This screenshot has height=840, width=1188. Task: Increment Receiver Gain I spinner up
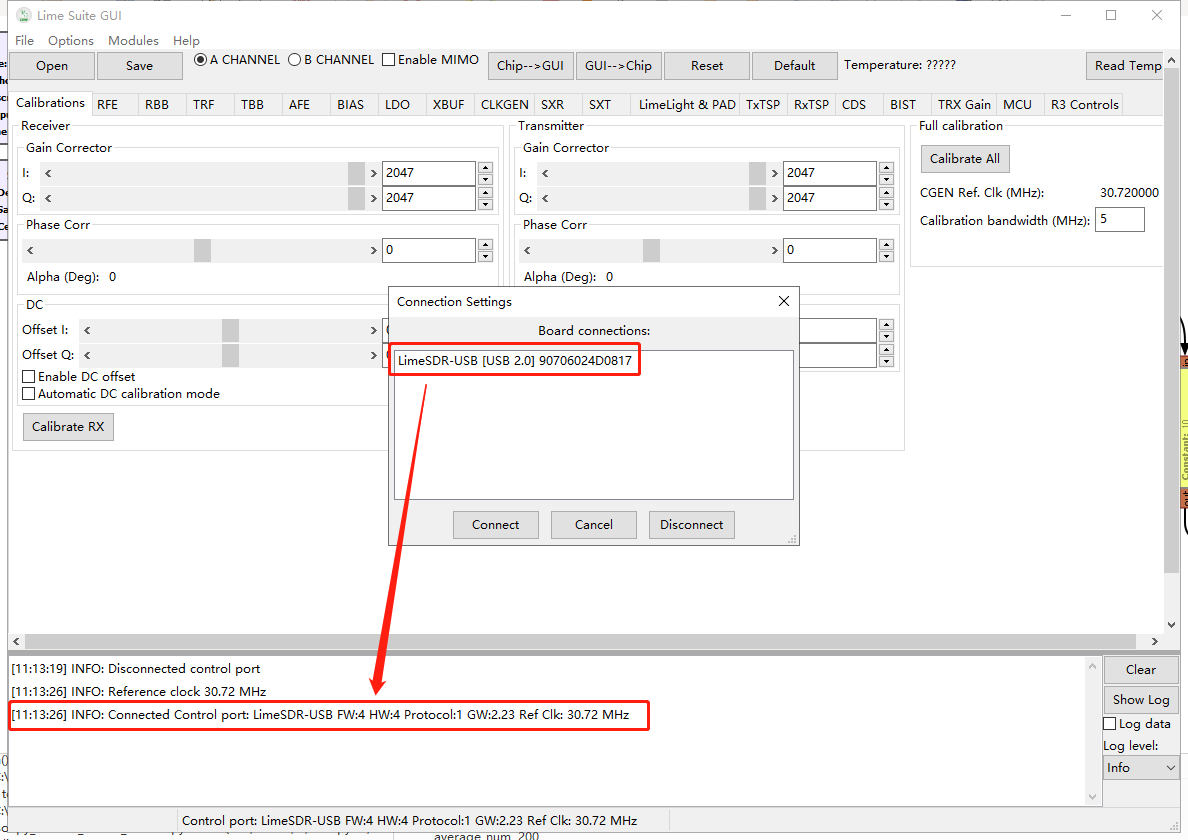pyautogui.click(x=486, y=167)
